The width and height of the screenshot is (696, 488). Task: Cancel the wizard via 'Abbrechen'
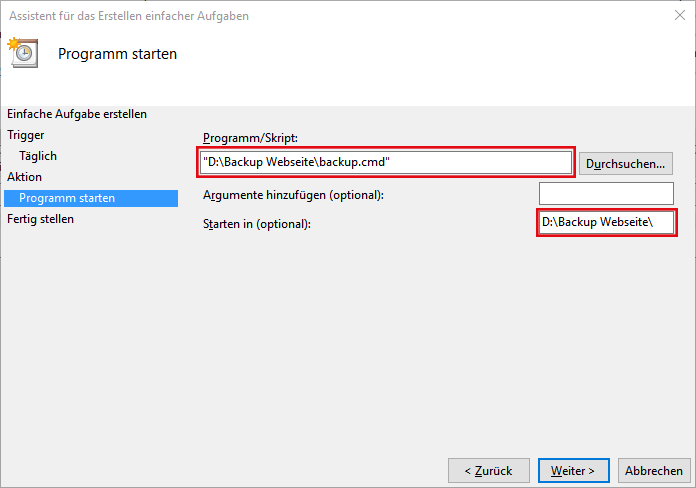(x=654, y=470)
